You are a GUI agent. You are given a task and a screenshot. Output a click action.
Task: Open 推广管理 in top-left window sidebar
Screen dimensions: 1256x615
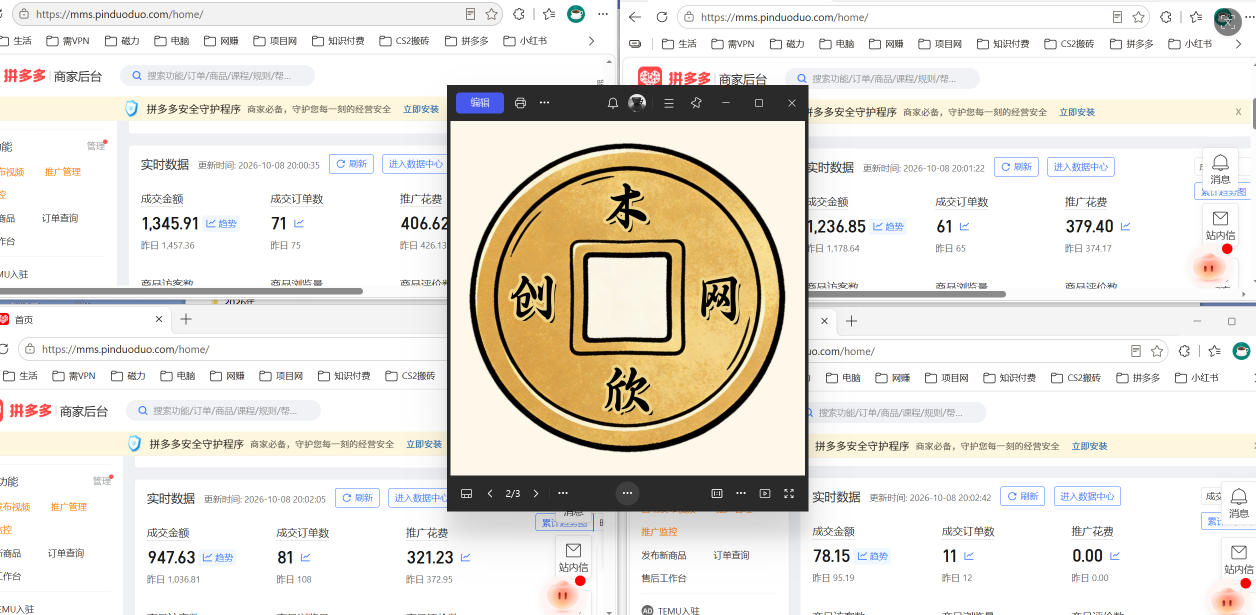[x=63, y=172]
